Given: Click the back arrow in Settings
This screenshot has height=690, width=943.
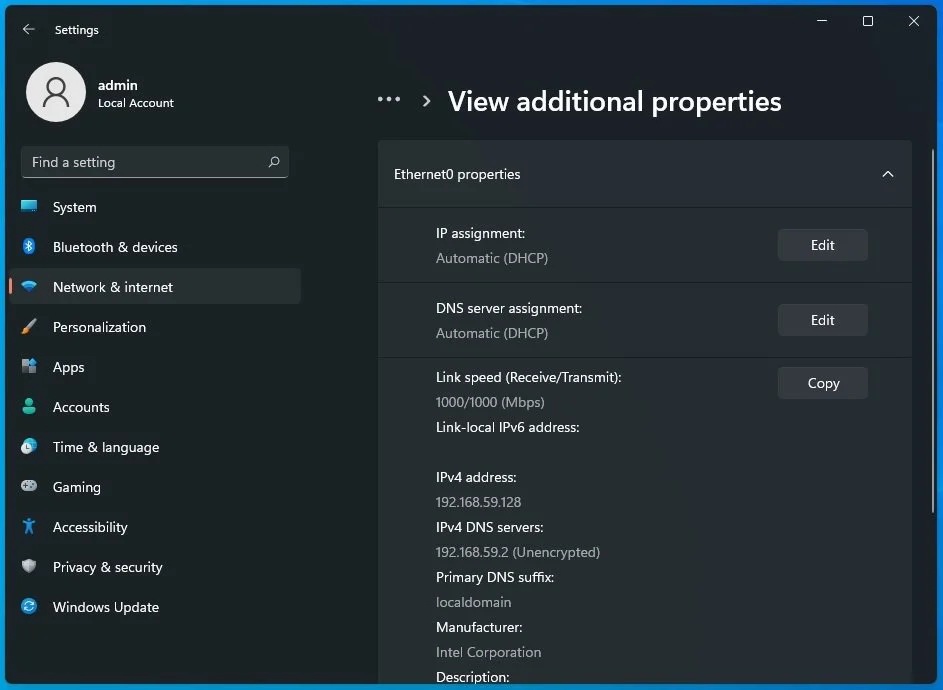Looking at the screenshot, I should point(28,29).
